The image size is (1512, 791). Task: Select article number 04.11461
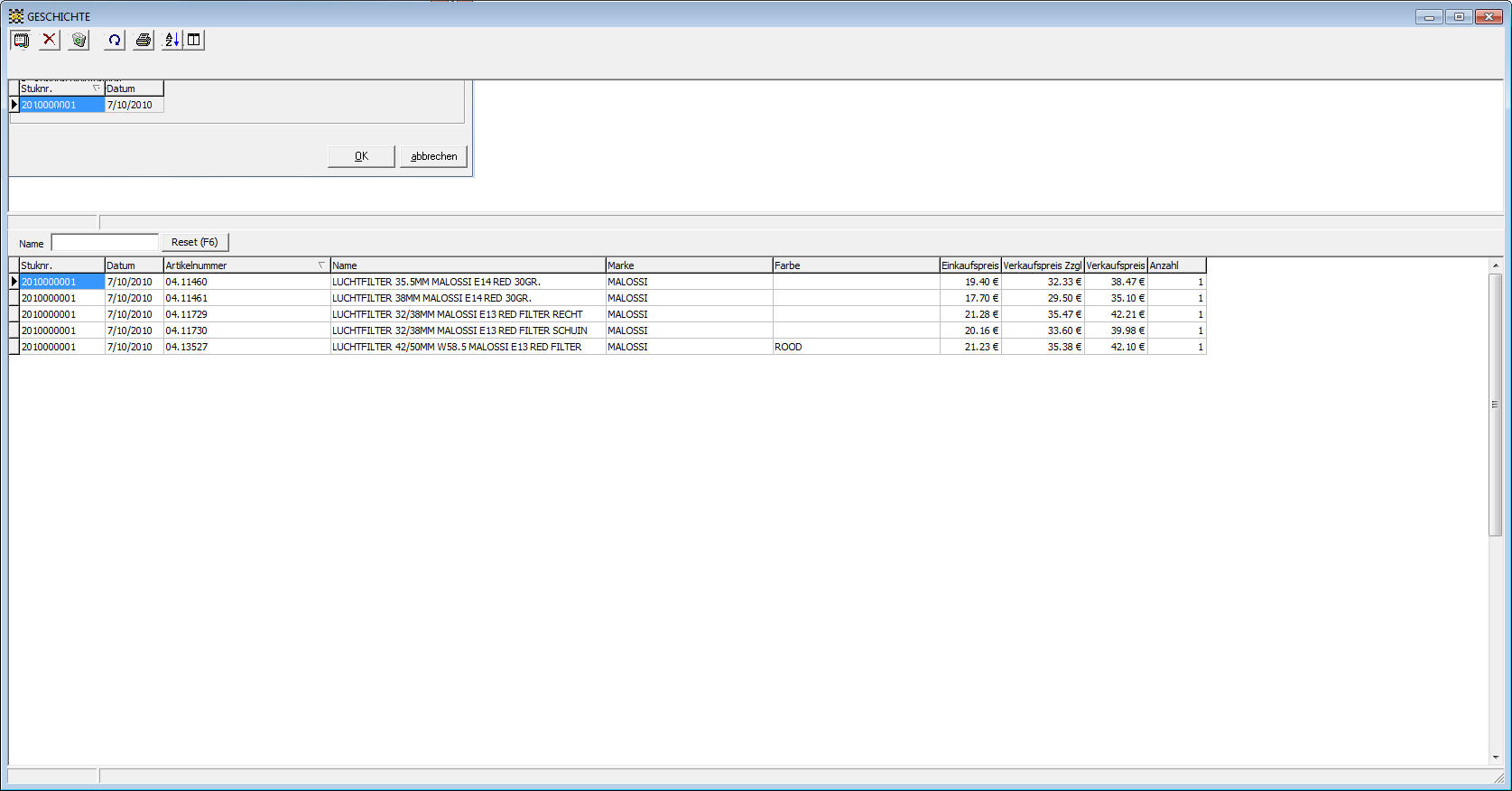pos(246,298)
